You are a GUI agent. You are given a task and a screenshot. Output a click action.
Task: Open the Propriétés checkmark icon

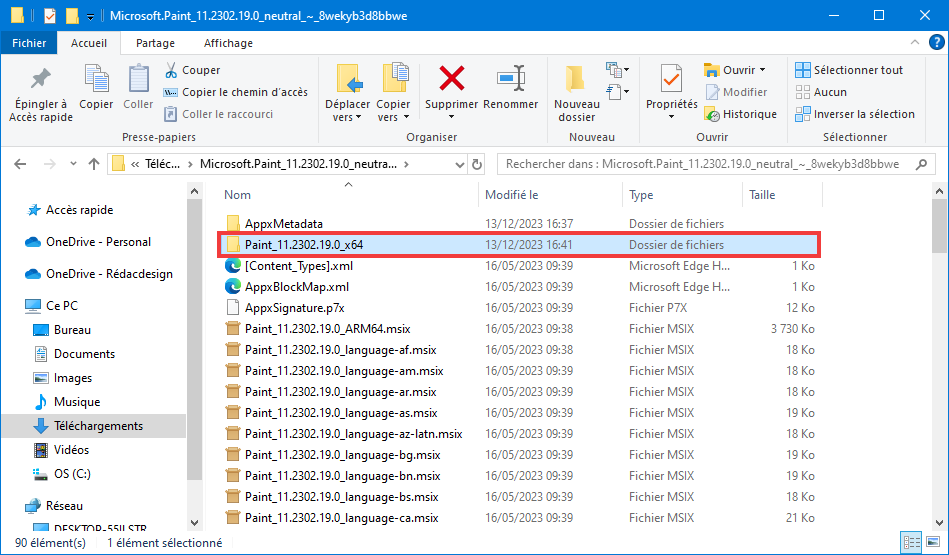671,79
